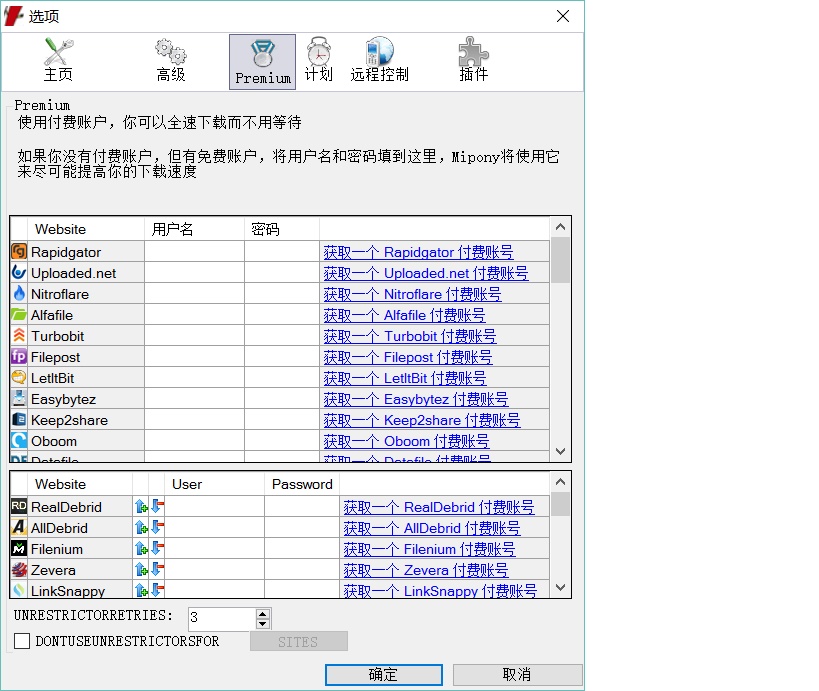
Task: Select the Premium tab
Action: click(x=262, y=62)
